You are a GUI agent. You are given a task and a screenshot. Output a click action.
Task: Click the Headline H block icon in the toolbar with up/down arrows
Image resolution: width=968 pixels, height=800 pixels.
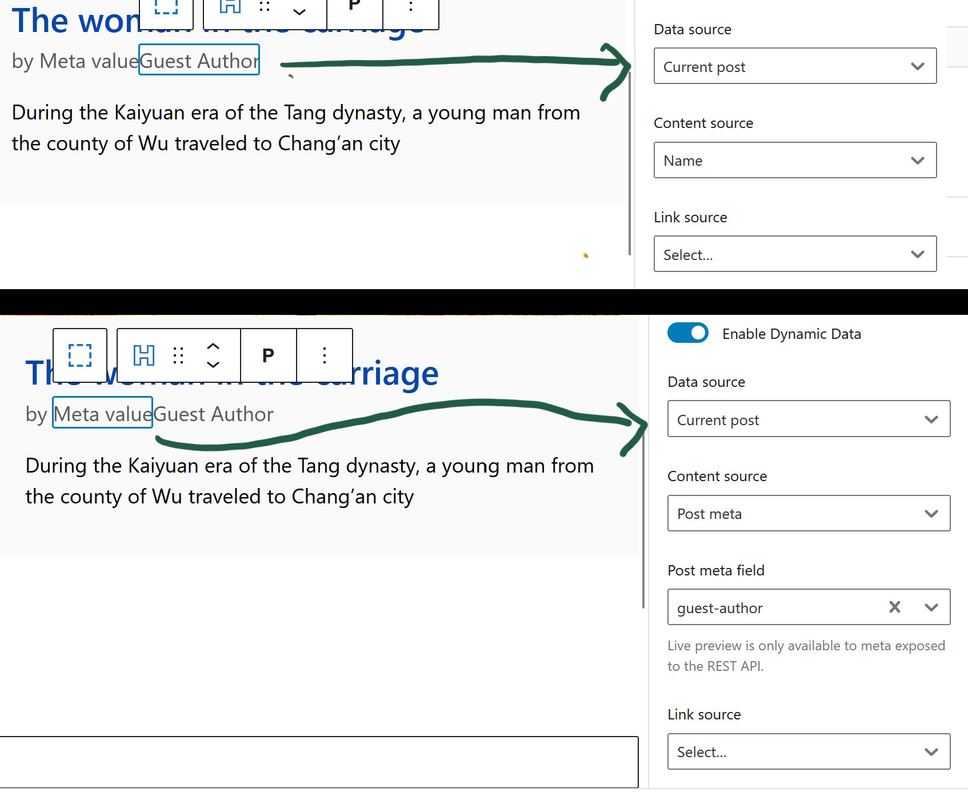(144, 356)
